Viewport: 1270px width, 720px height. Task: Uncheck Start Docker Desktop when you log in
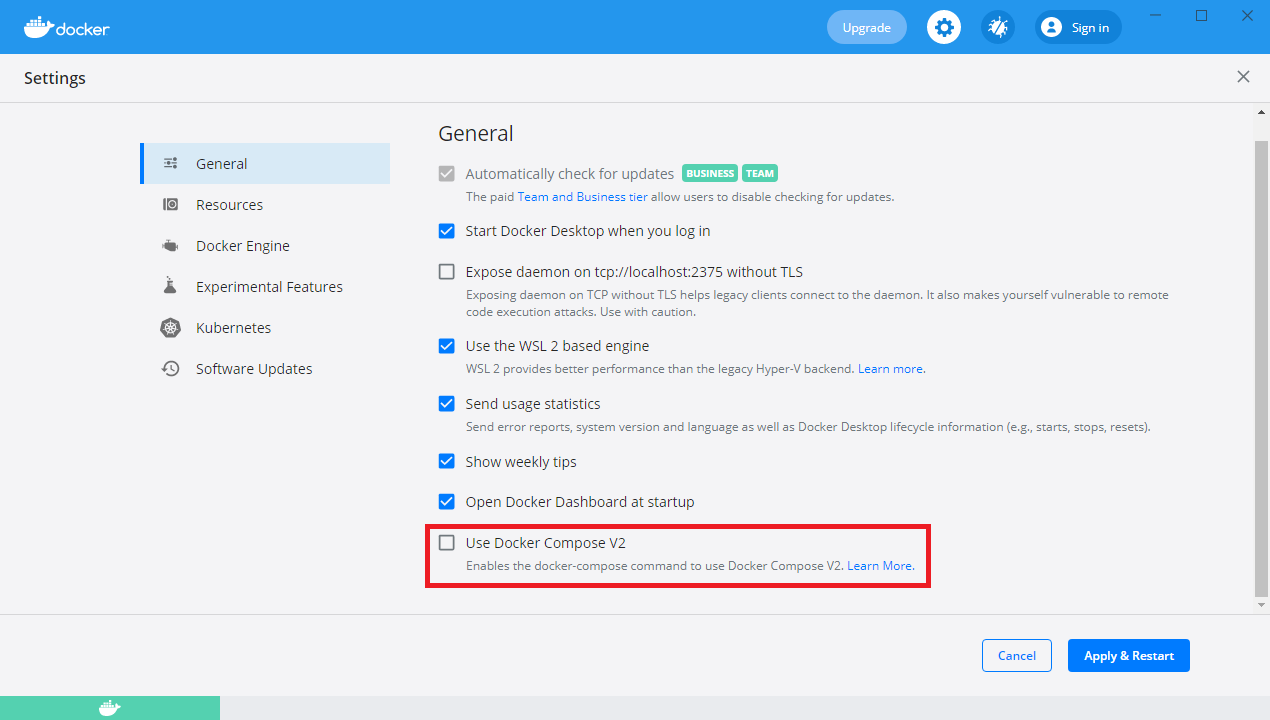447,231
